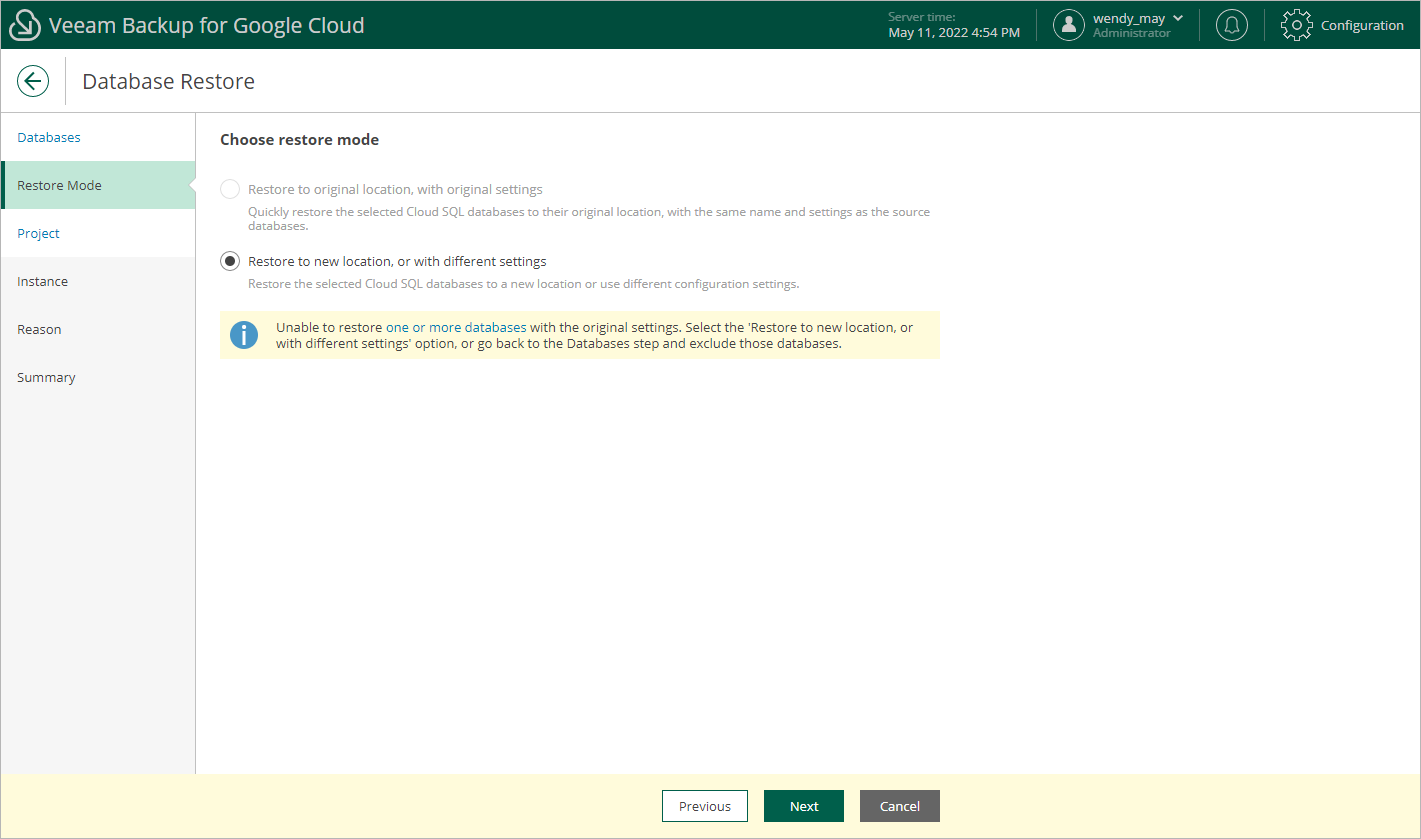
Task: Open the 'one or more databases' link
Action: tap(456, 327)
